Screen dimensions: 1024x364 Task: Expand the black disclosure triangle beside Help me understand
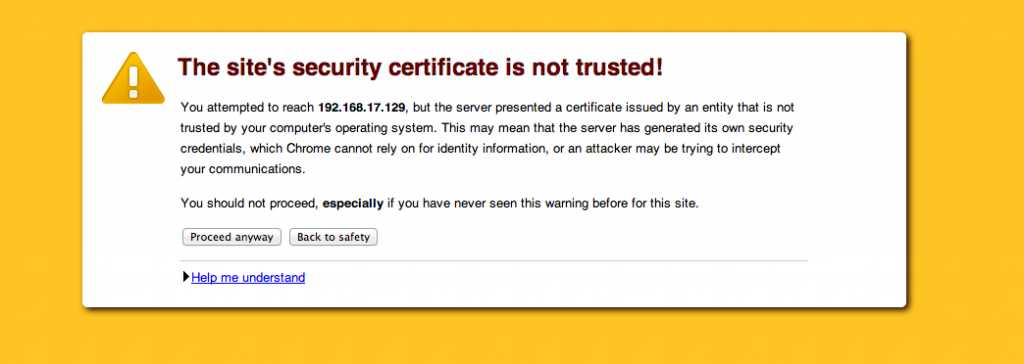point(186,277)
